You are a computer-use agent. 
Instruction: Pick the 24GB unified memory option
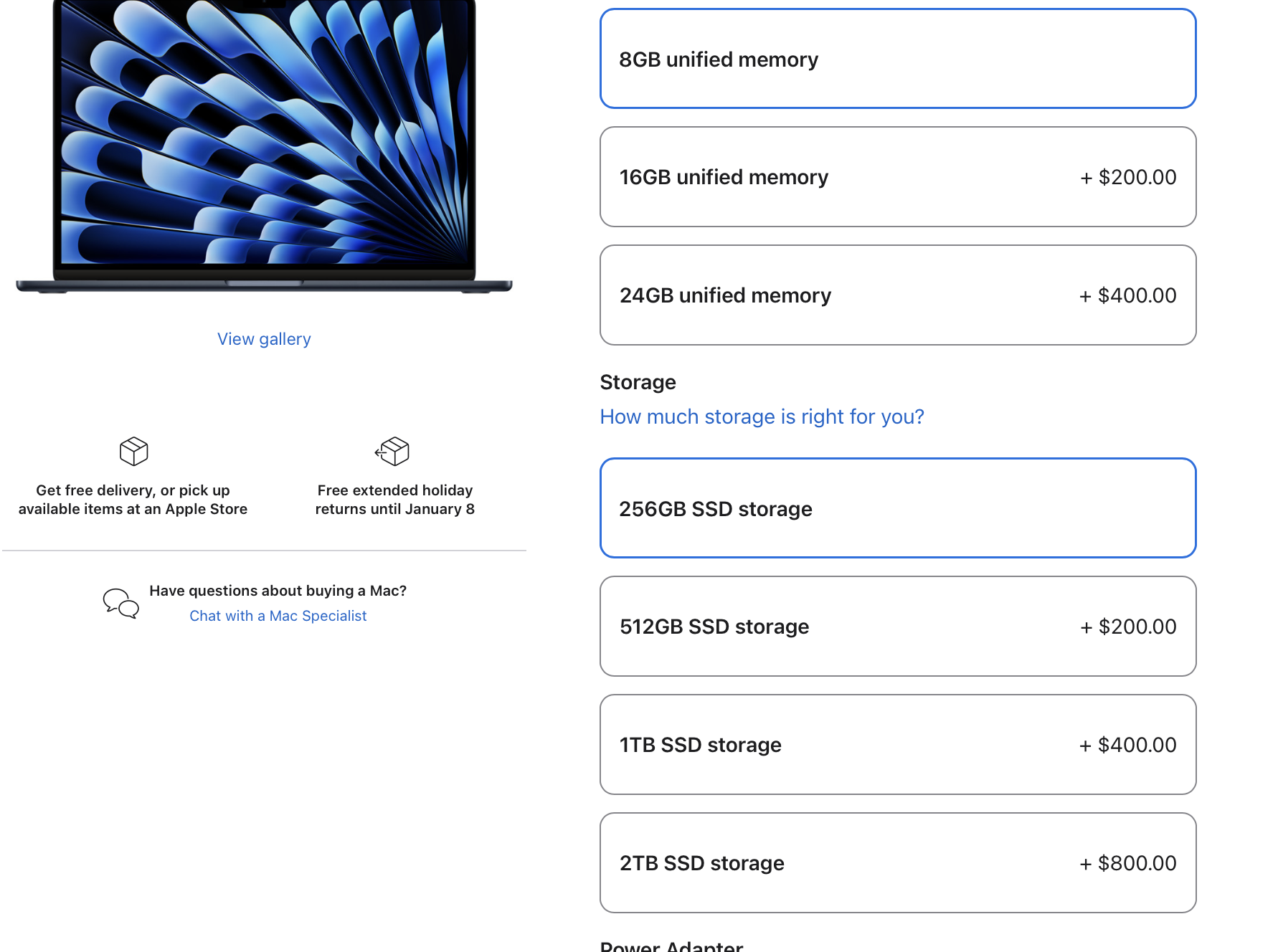tap(898, 295)
